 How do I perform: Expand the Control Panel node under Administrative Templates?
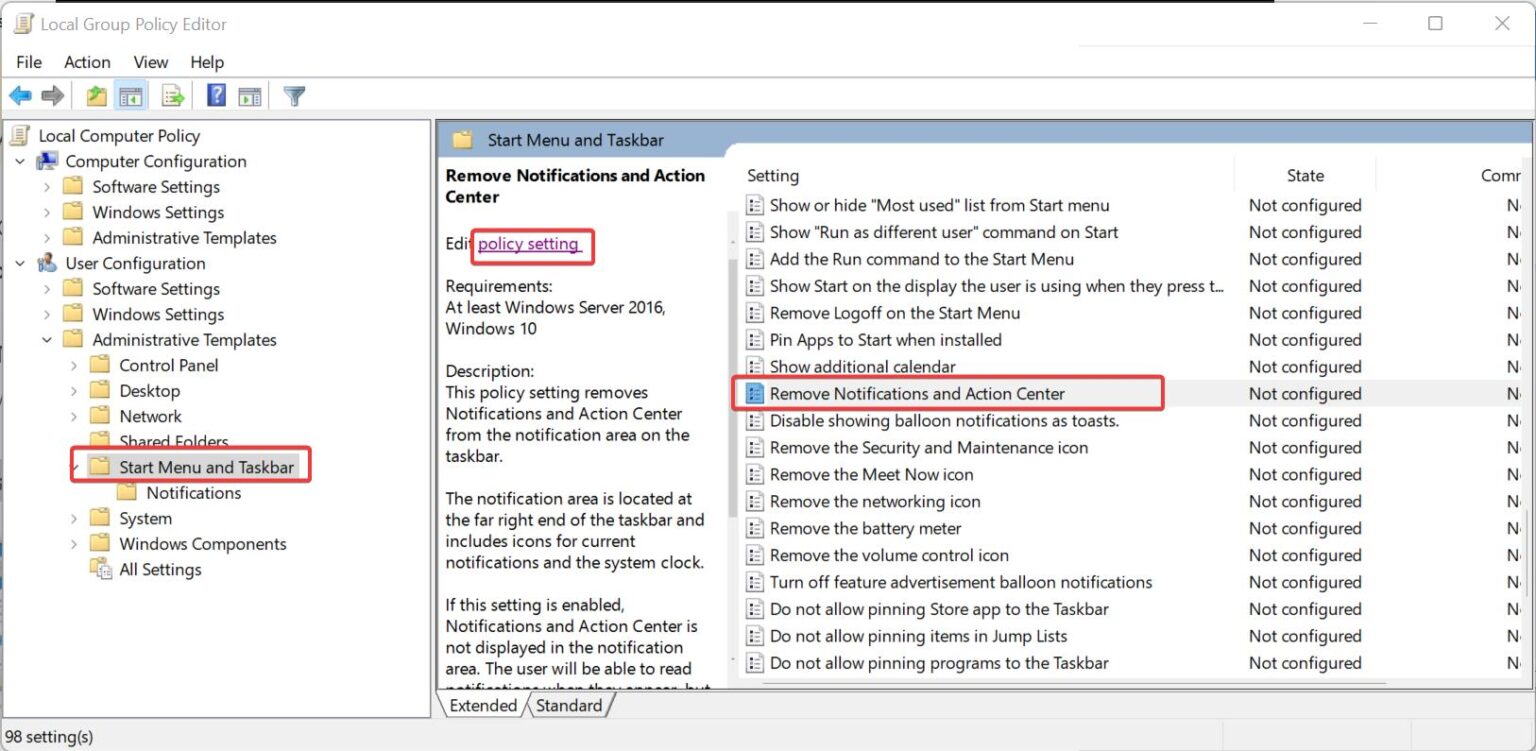click(x=76, y=365)
